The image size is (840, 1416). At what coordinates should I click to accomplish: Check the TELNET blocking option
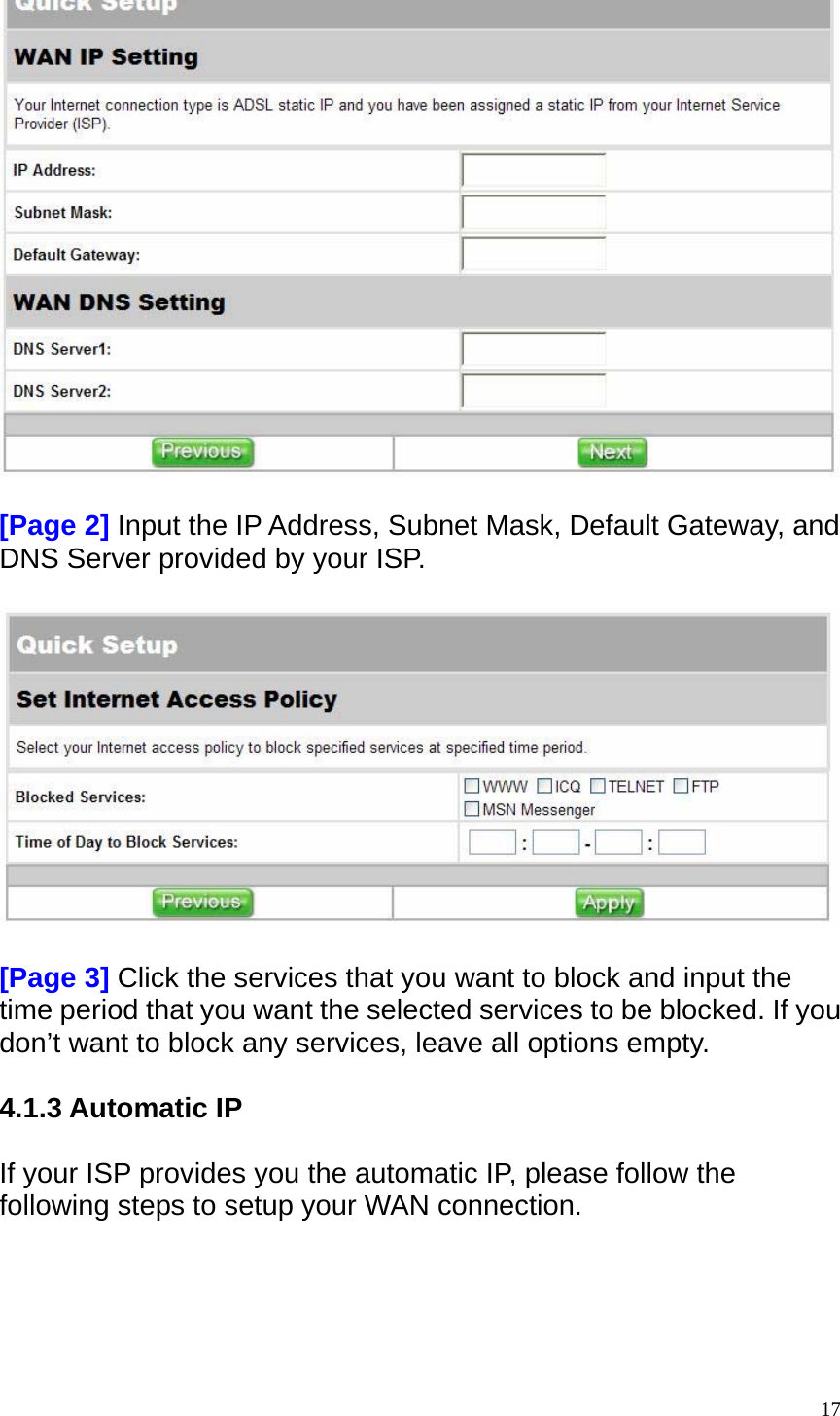tap(597, 786)
